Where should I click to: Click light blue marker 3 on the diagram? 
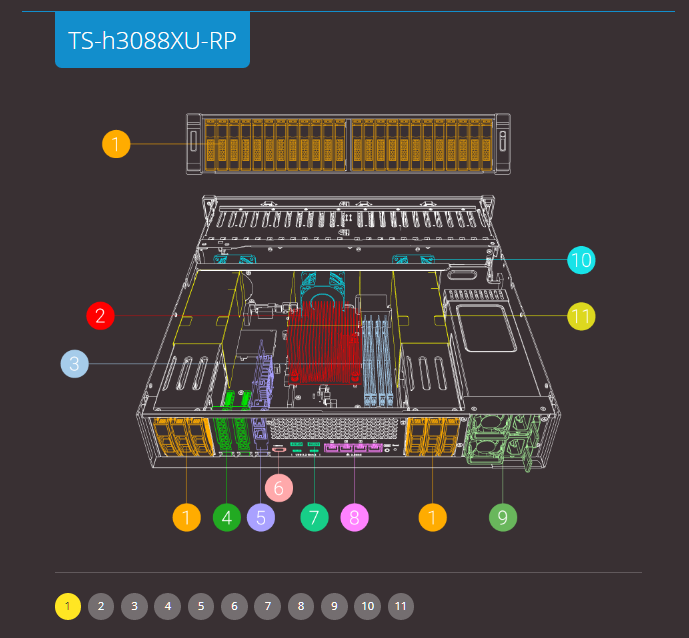point(74,364)
